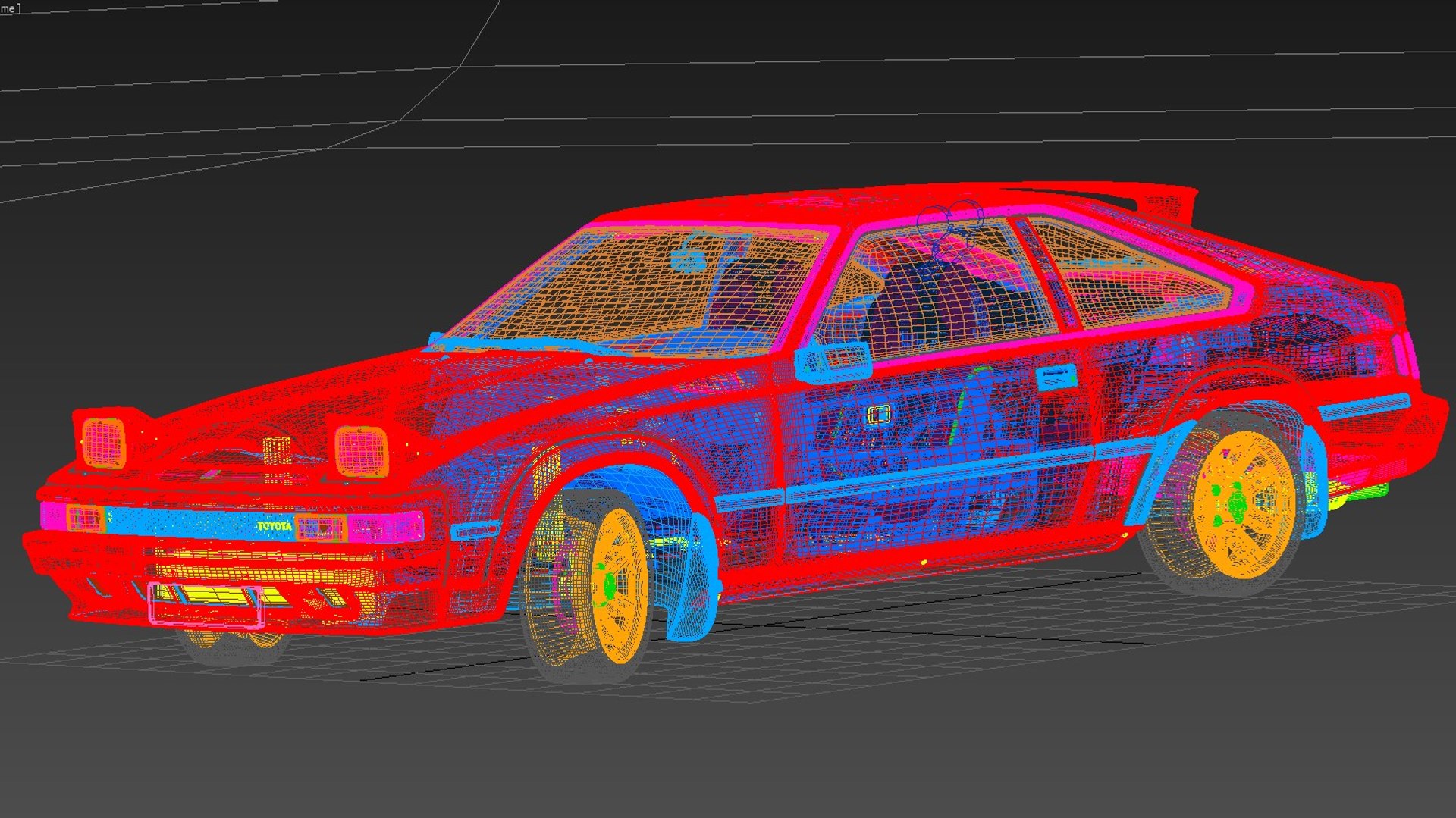This screenshot has height=818, width=1456.
Task: Select the pink front license plate frame
Action: click(x=206, y=604)
